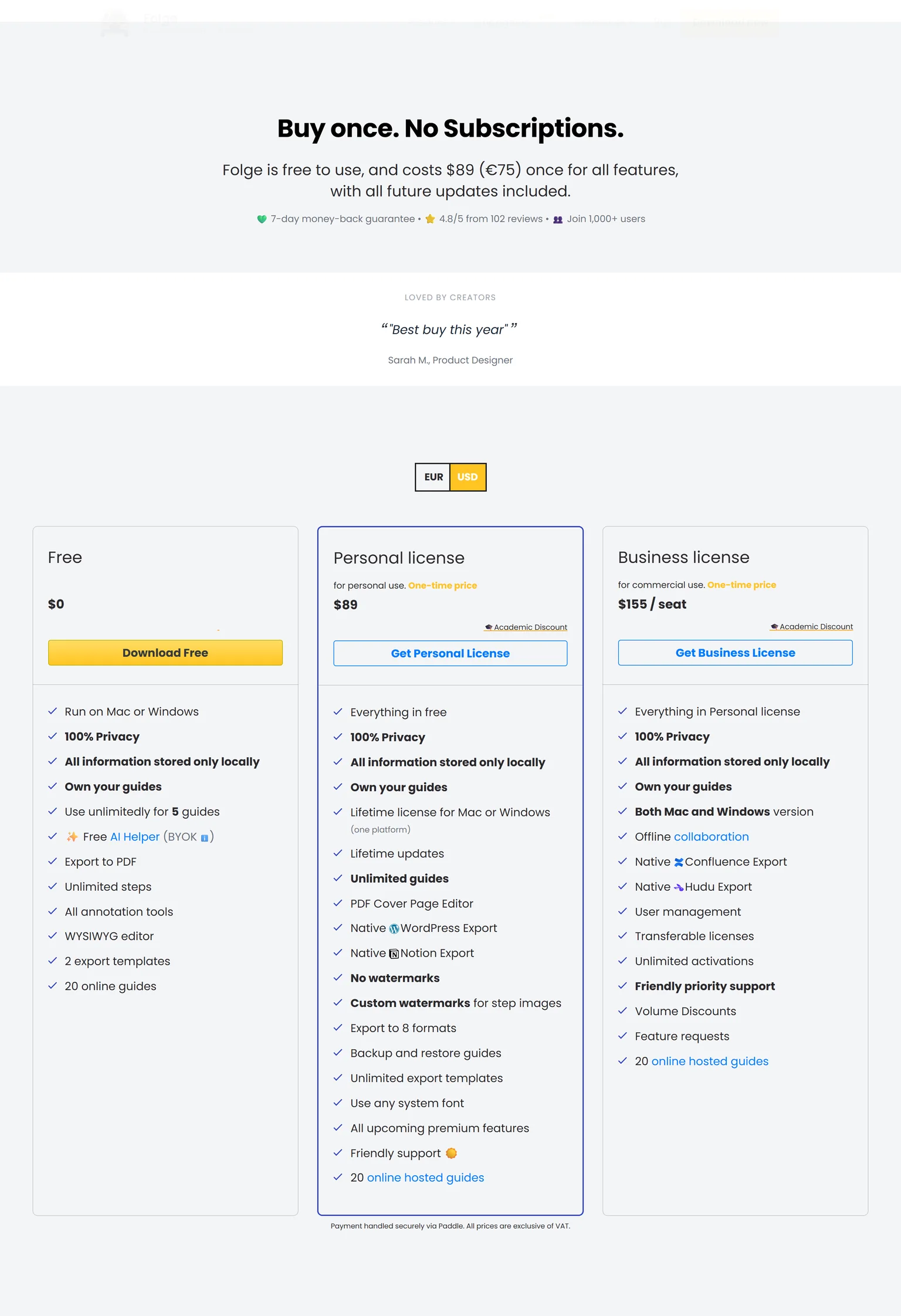This screenshot has width=901, height=1316.
Task: Click the '$0' price in Free card
Action: tap(56, 604)
